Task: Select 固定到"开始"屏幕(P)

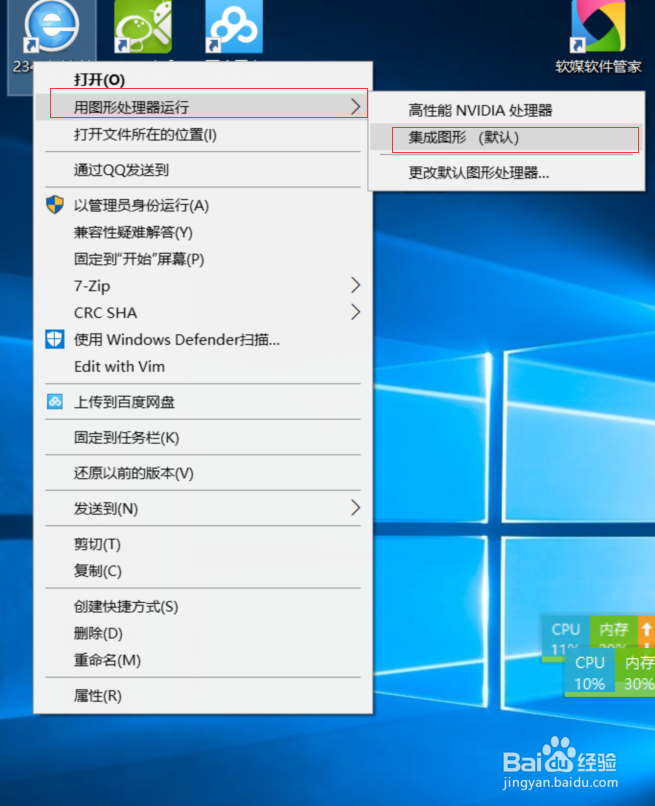Action: pos(203,259)
